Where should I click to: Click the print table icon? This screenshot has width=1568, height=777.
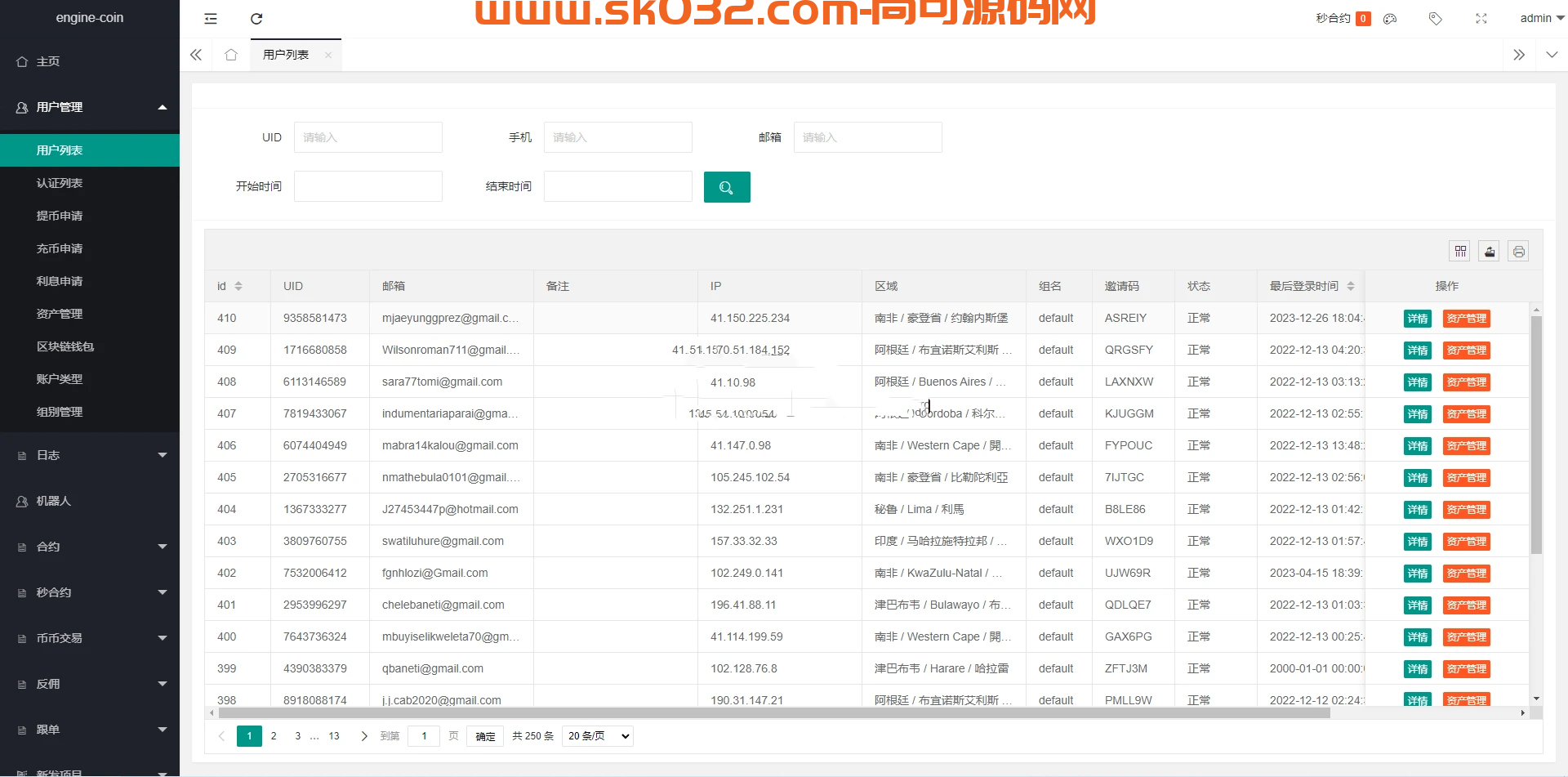tap(1519, 252)
